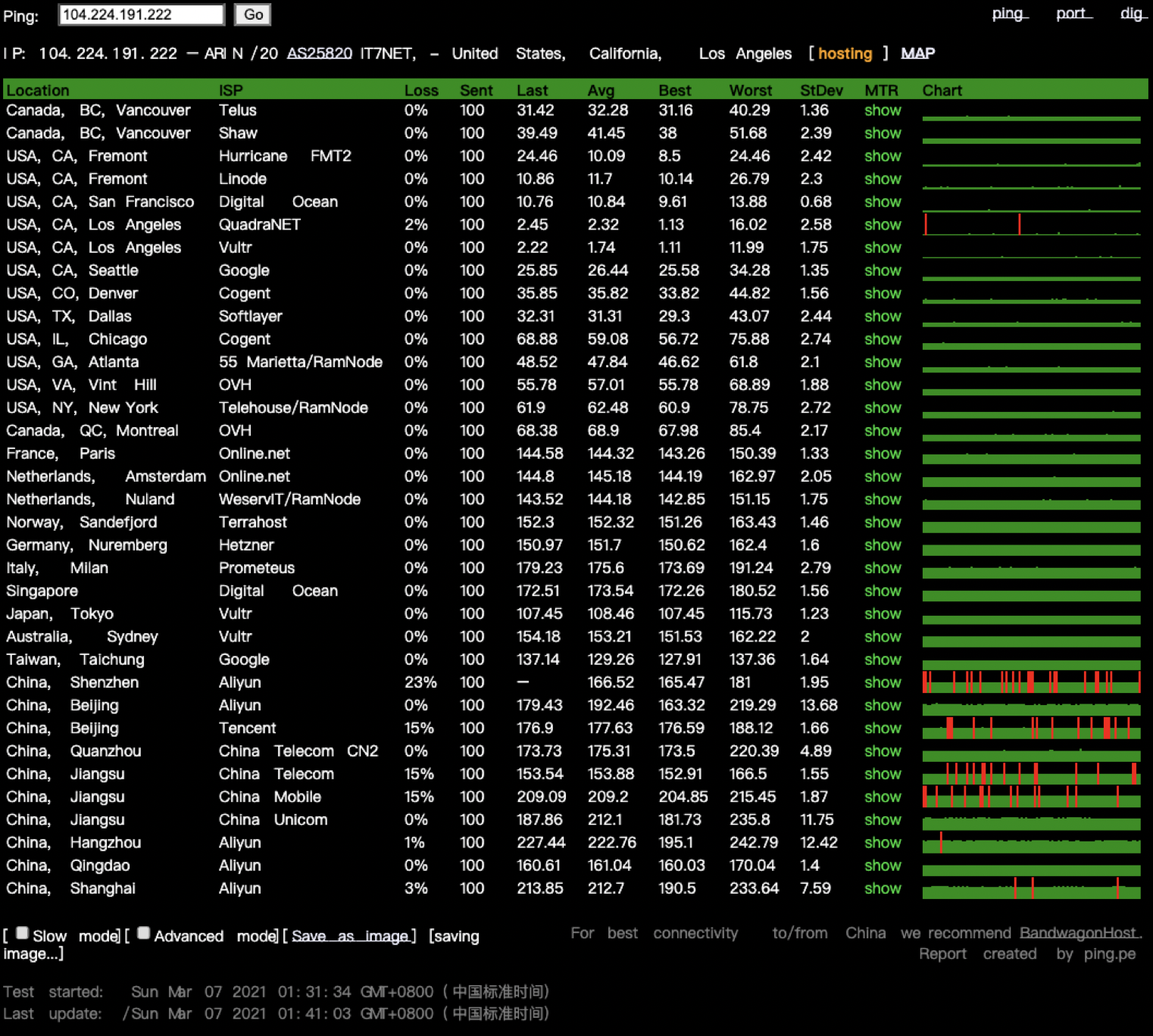The image size is (1153, 1036).
Task: Show MTR for QuadraNET Los Angeles row
Action: (x=883, y=225)
